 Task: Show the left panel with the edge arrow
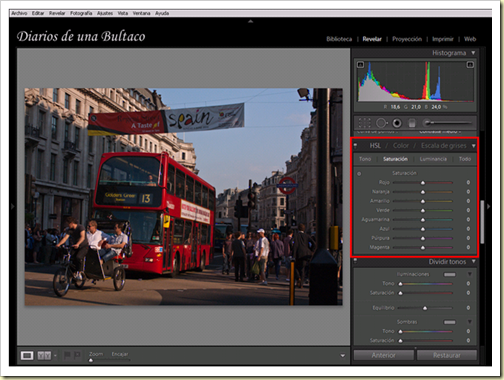tap(13, 207)
